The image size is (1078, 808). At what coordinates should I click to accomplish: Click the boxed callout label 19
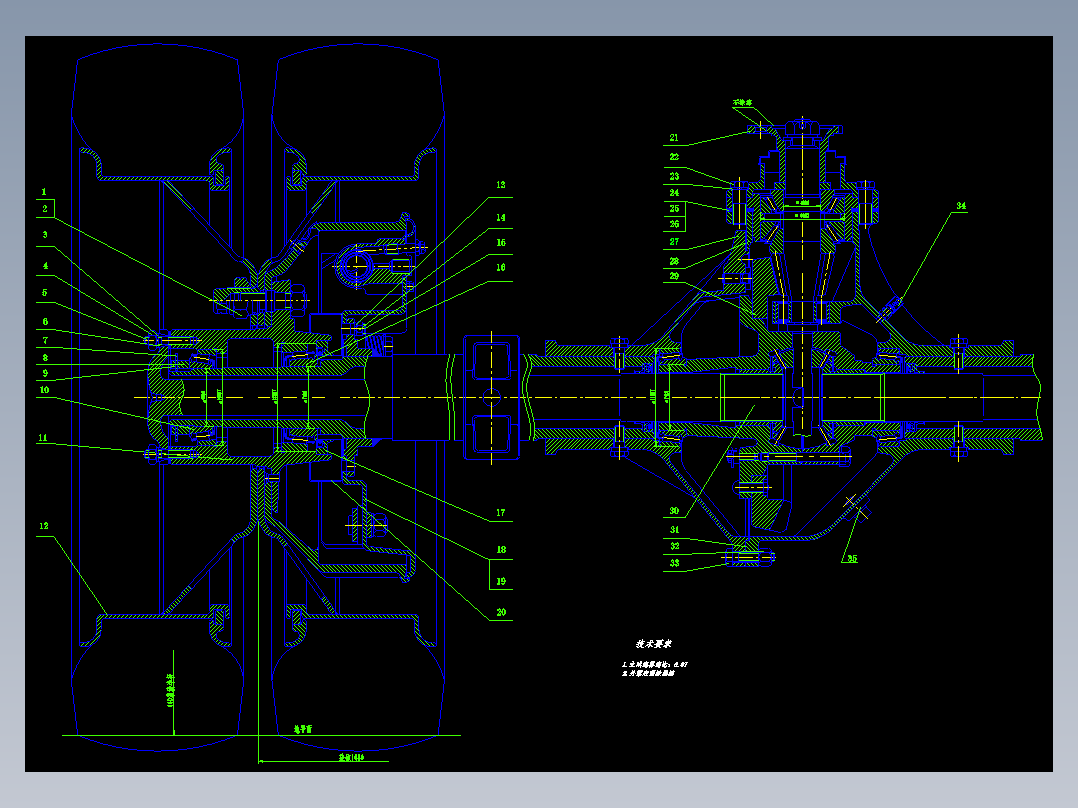[501, 581]
